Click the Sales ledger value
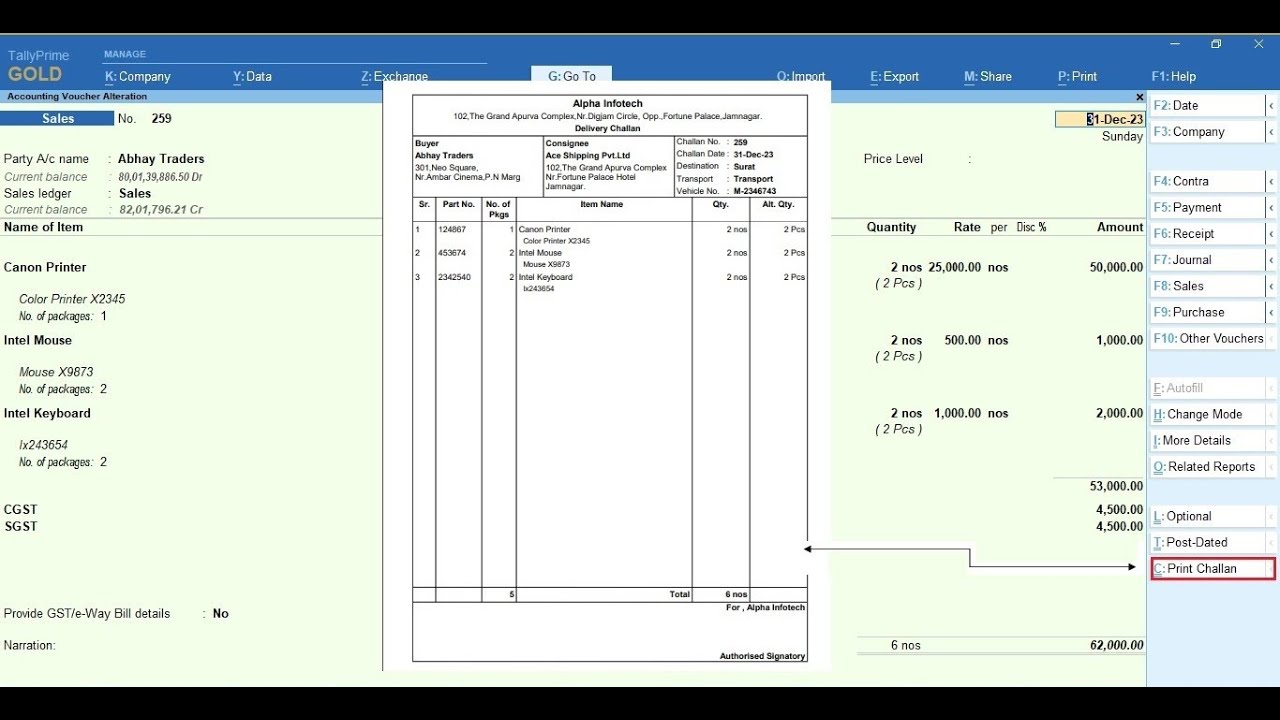Viewport: 1280px width, 720px height. [135, 194]
